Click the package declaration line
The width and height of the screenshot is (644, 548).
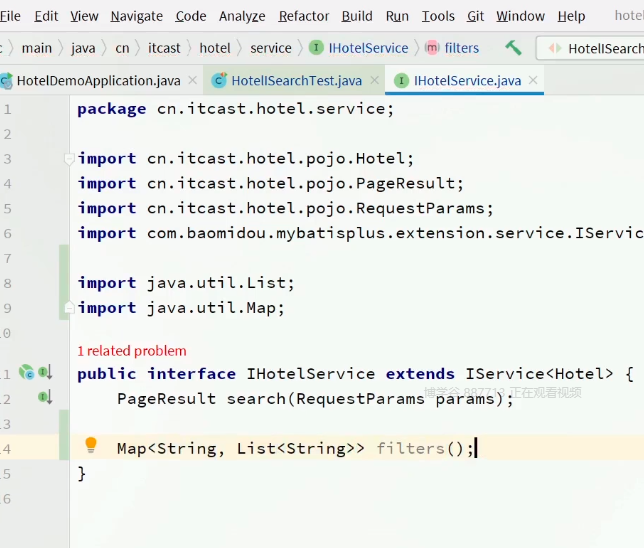pos(236,109)
